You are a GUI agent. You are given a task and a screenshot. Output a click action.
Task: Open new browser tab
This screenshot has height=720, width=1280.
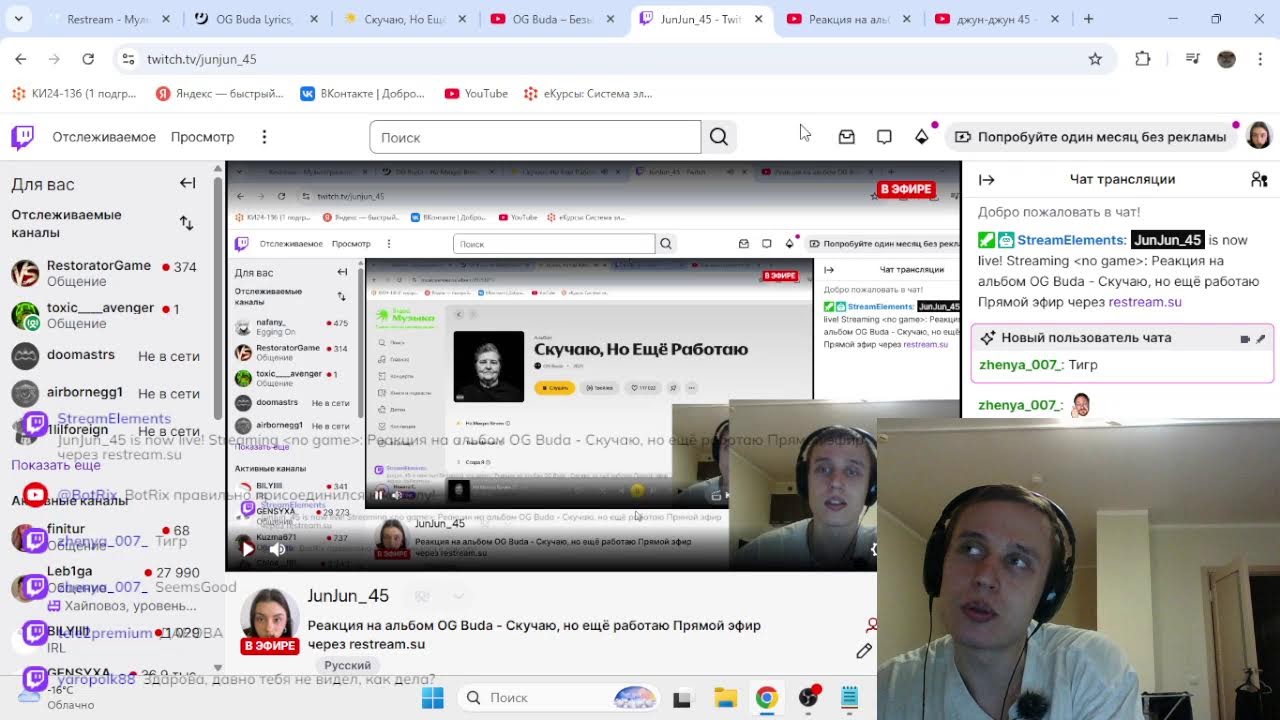tap(1088, 19)
